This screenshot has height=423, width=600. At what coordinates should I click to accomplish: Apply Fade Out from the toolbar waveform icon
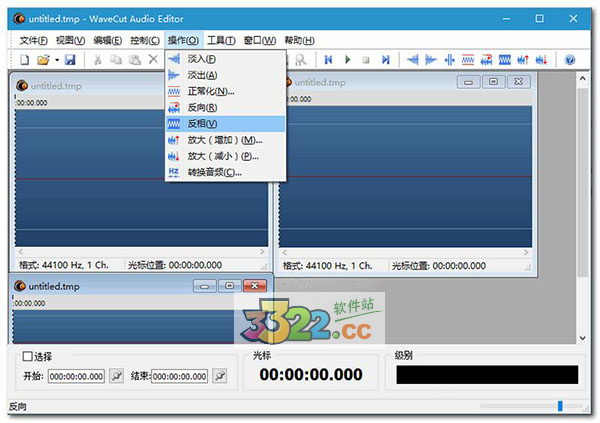click(x=431, y=60)
